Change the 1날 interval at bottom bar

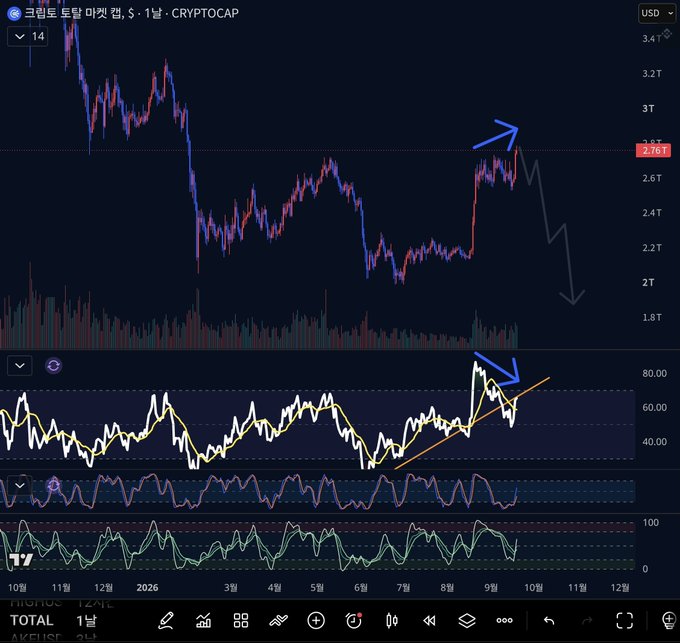pos(86,620)
